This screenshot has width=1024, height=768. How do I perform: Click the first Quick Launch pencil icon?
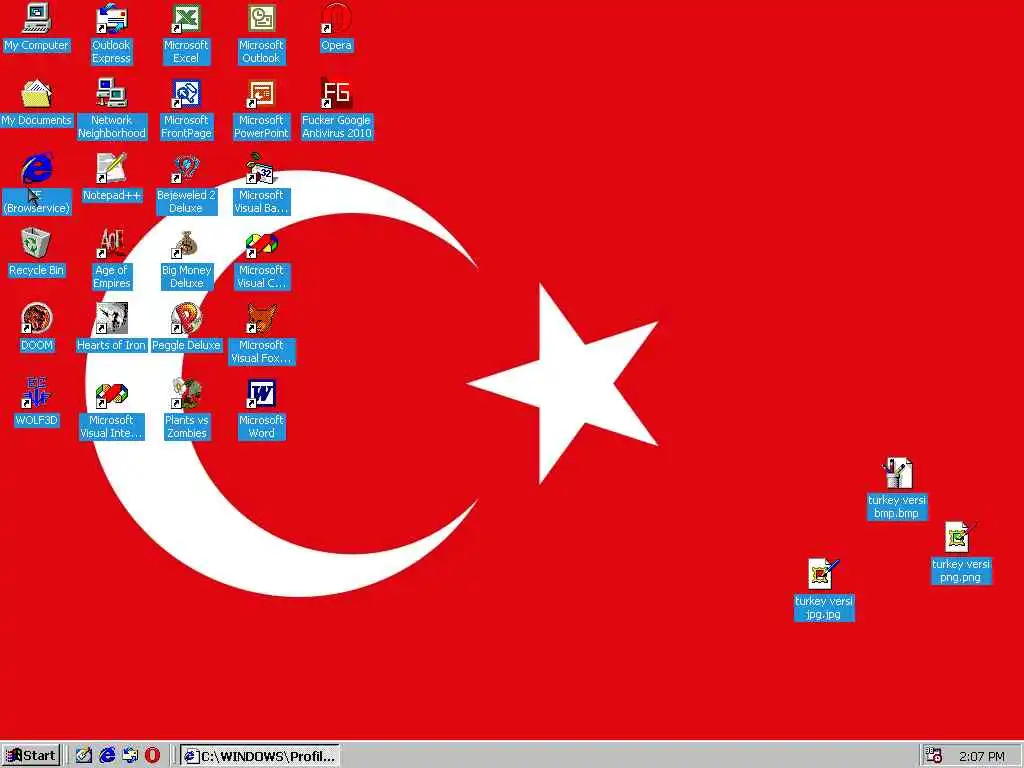coord(84,756)
